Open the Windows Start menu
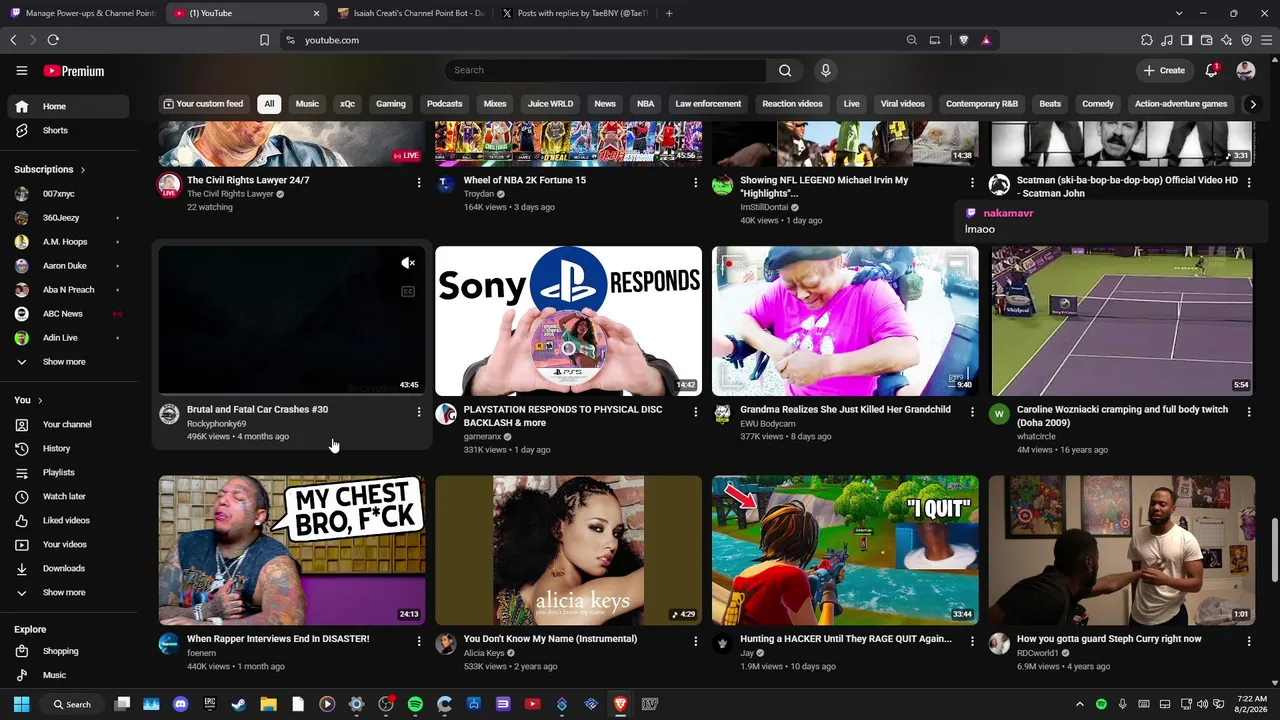 click(x=21, y=704)
